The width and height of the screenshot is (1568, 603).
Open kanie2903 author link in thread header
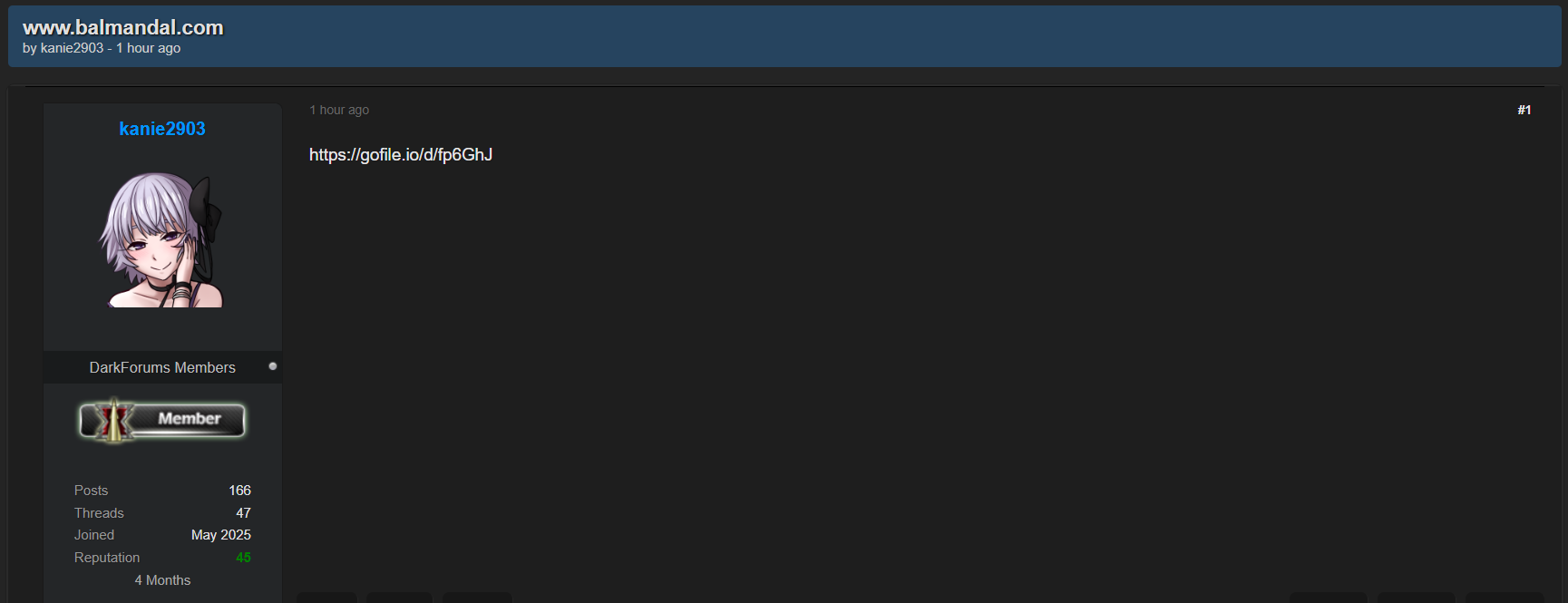[72, 48]
